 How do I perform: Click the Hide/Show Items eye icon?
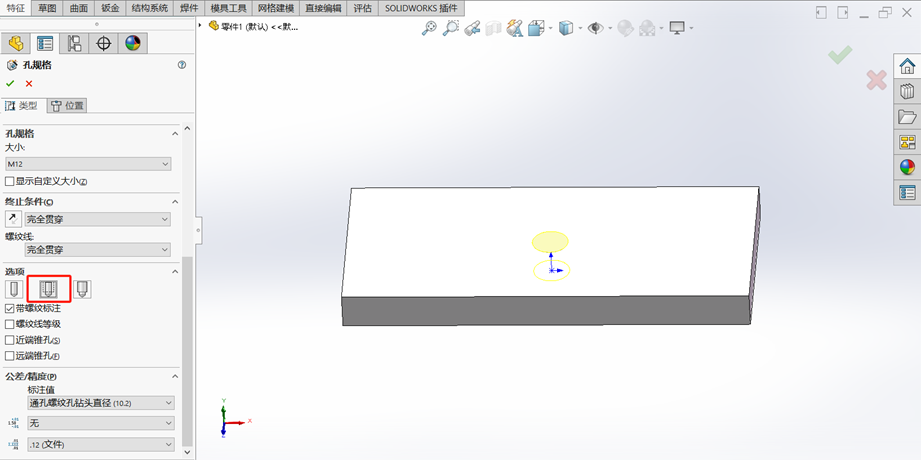596,28
